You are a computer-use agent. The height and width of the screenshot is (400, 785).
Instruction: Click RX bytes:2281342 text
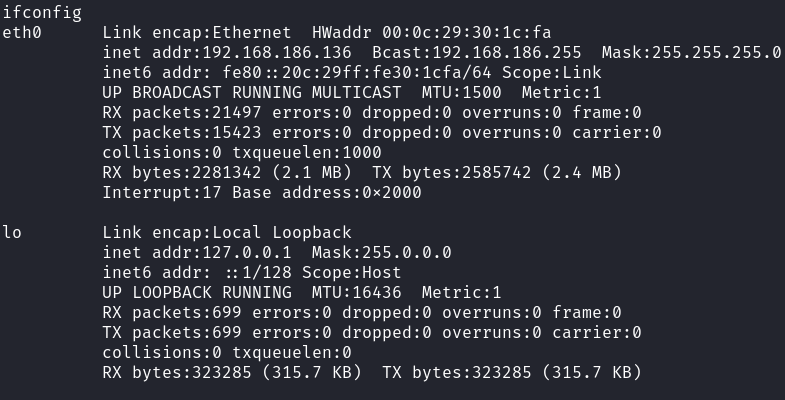(x=182, y=173)
